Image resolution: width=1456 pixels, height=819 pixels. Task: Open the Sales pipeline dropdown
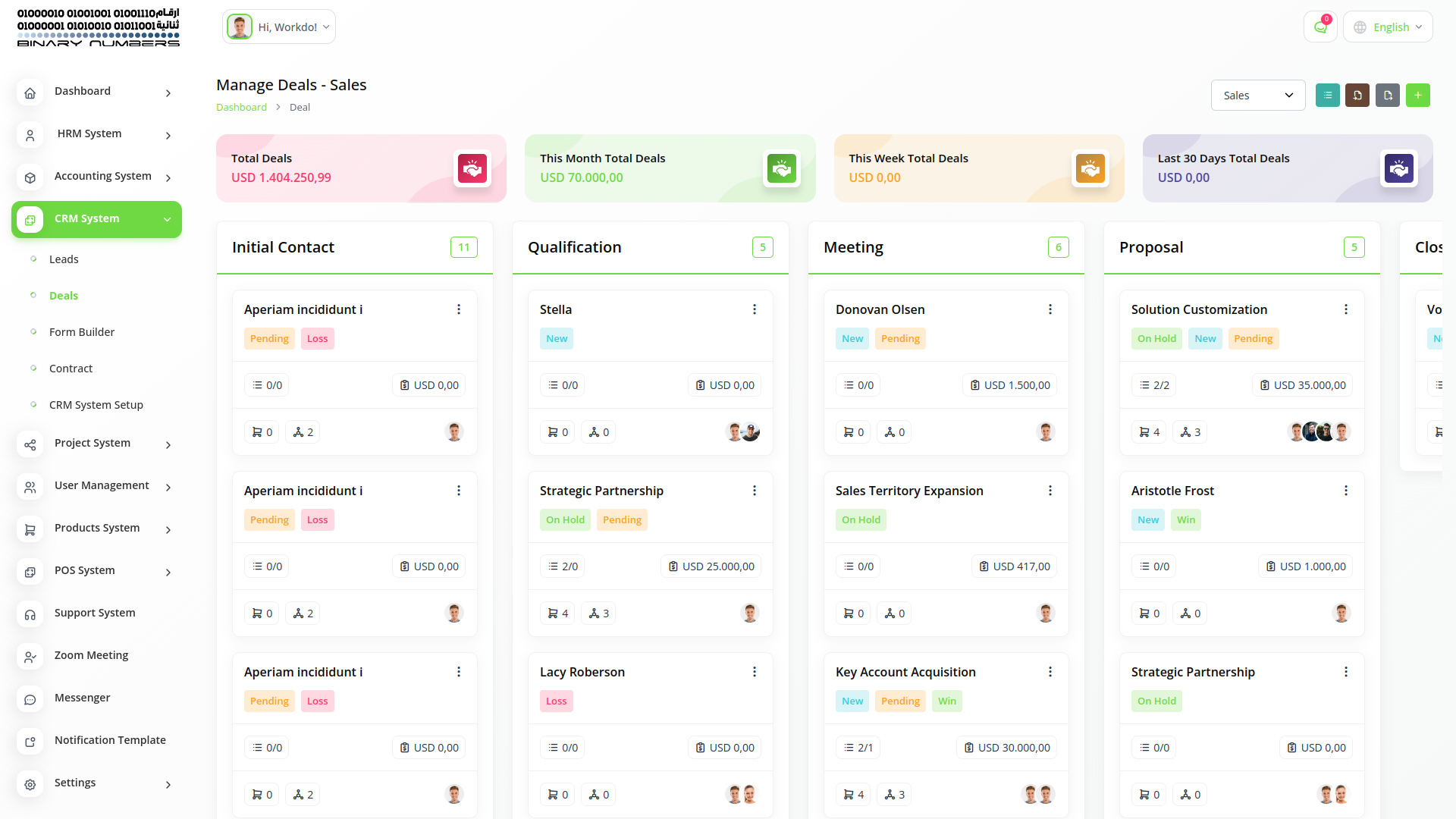click(1257, 96)
